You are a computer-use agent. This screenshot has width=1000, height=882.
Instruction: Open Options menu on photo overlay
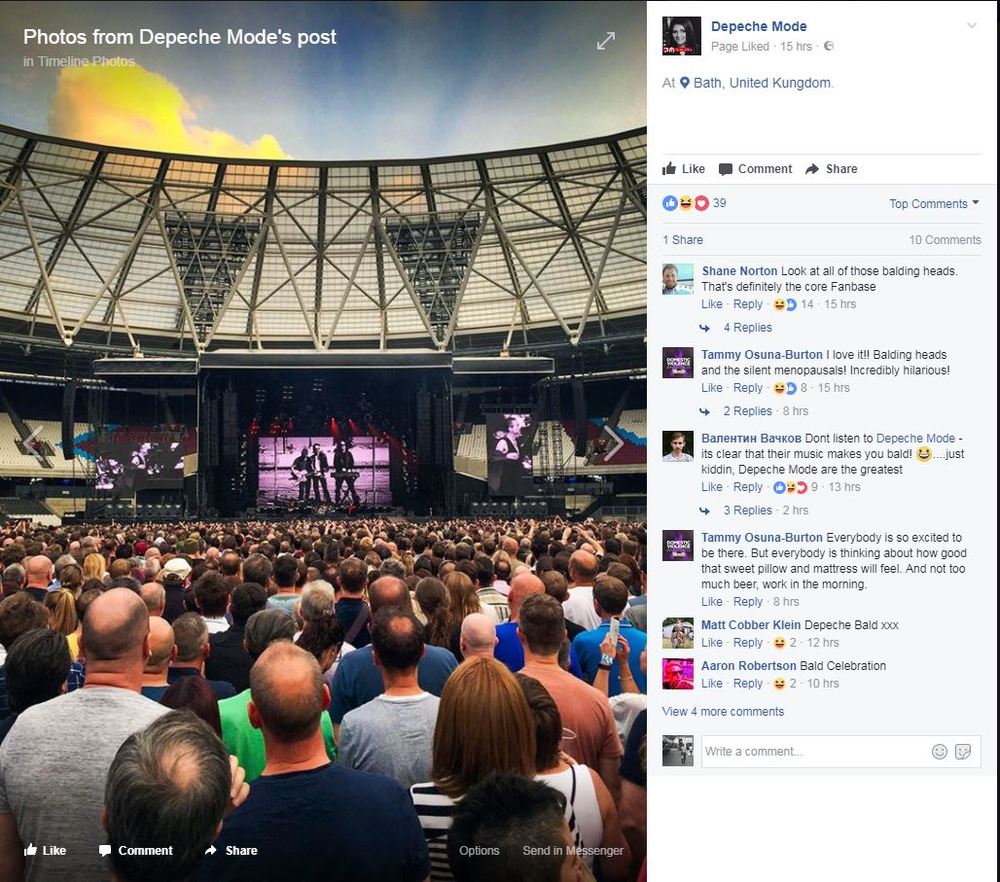pyautogui.click(x=479, y=850)
